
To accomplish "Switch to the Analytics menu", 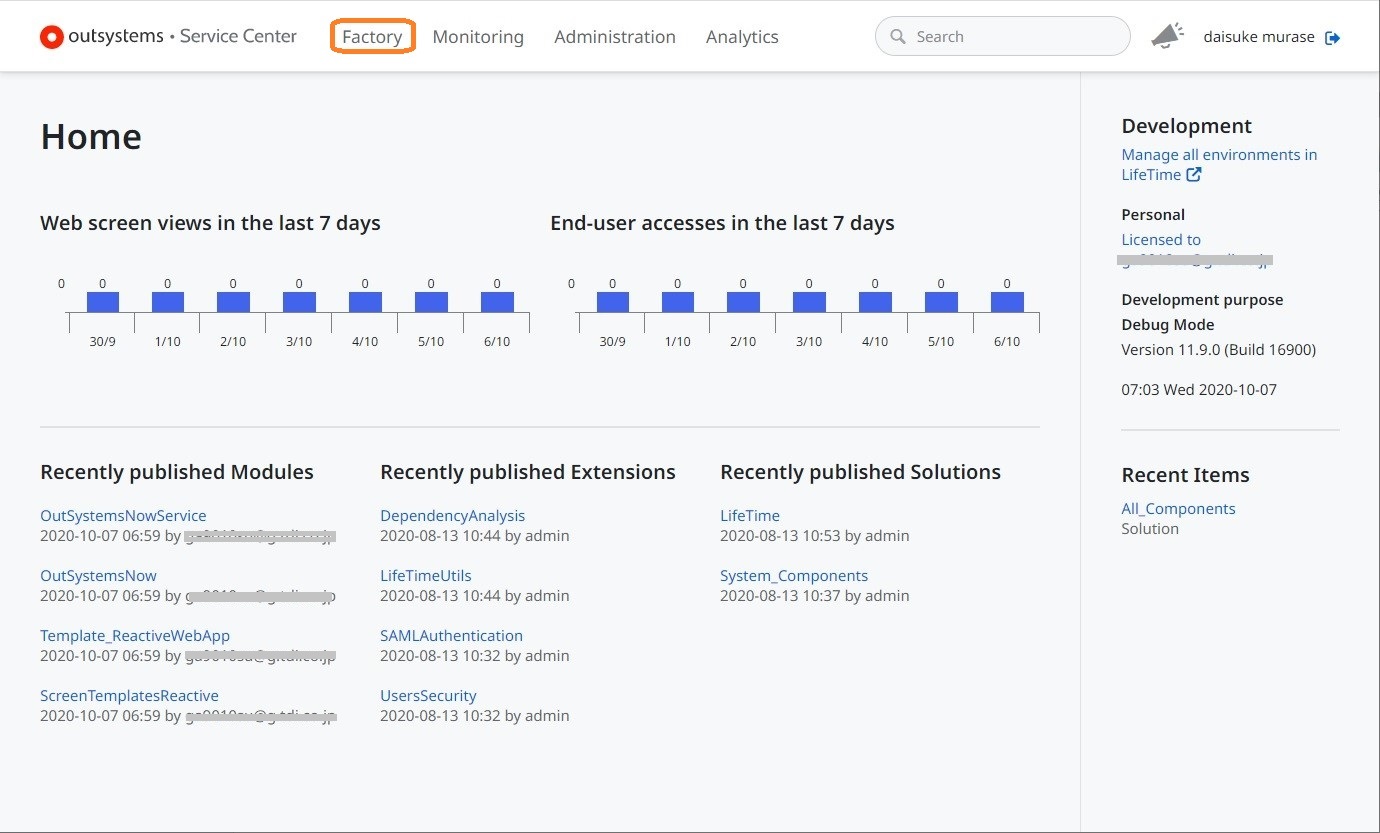I will click(x=742, y=37).
